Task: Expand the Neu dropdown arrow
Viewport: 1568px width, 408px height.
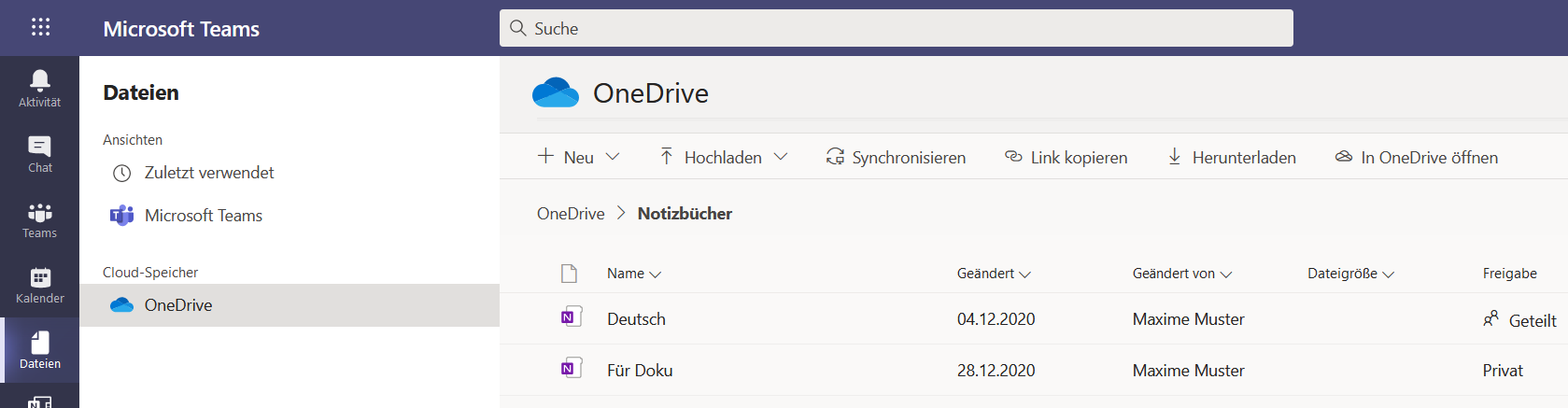Action: click(613, 157)
